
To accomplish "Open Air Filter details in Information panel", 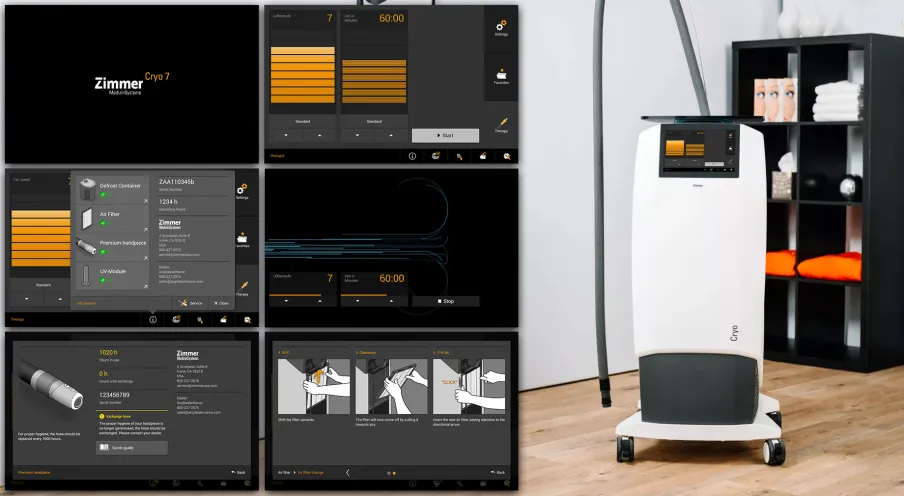I will click(112, 219).
